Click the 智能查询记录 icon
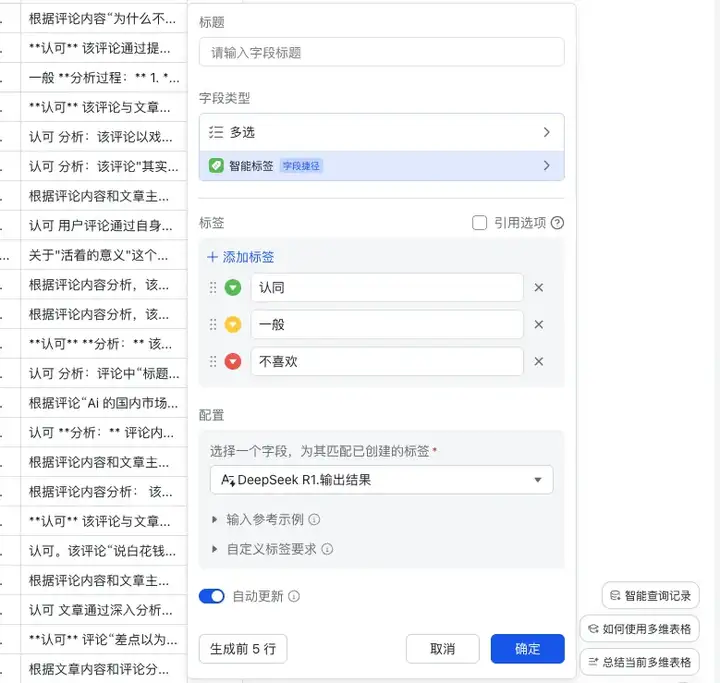The width and height of the screenshot is (720, 683). (x=614, y=596)
